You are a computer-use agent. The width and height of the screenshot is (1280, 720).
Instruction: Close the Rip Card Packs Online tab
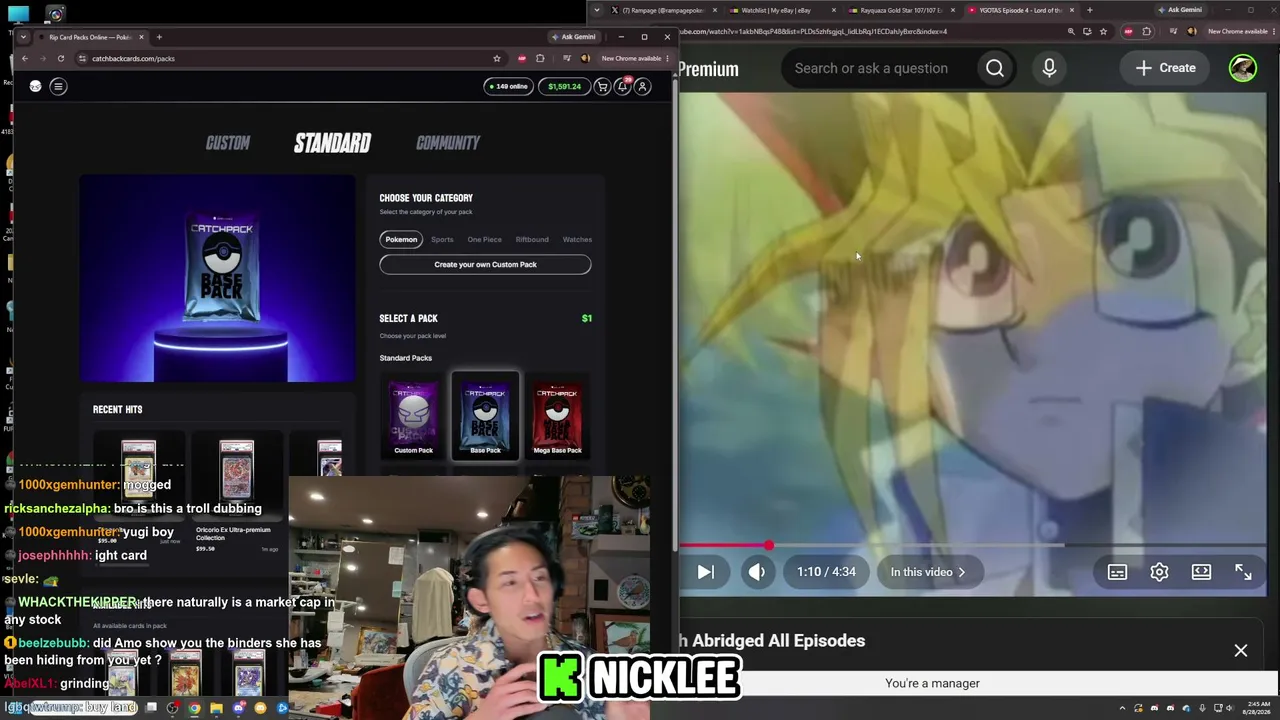click(x=141, y=37)
